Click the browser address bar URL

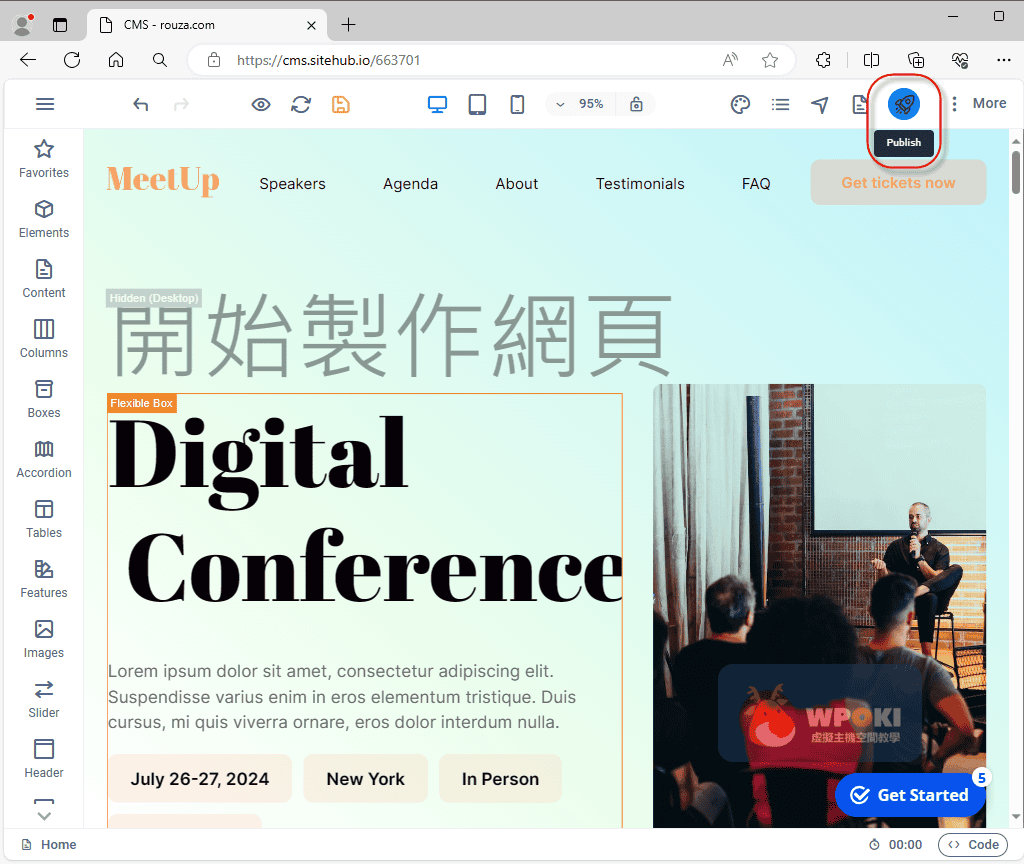[328, 60]
